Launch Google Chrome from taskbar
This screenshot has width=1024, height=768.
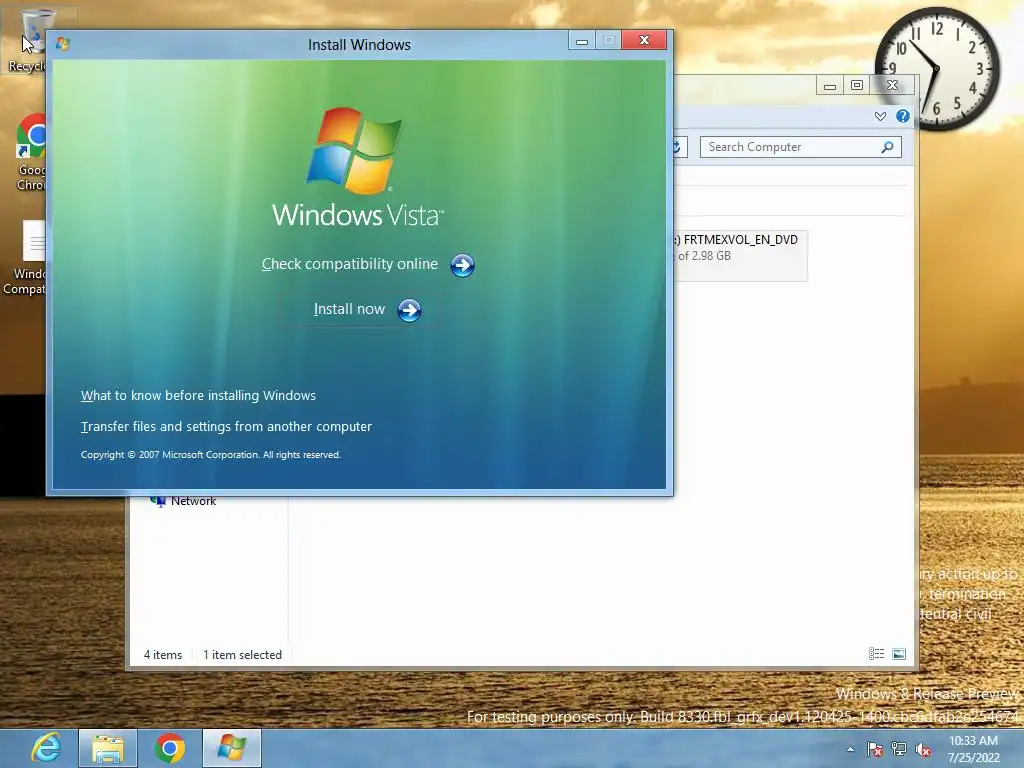[x=170, y=748]
